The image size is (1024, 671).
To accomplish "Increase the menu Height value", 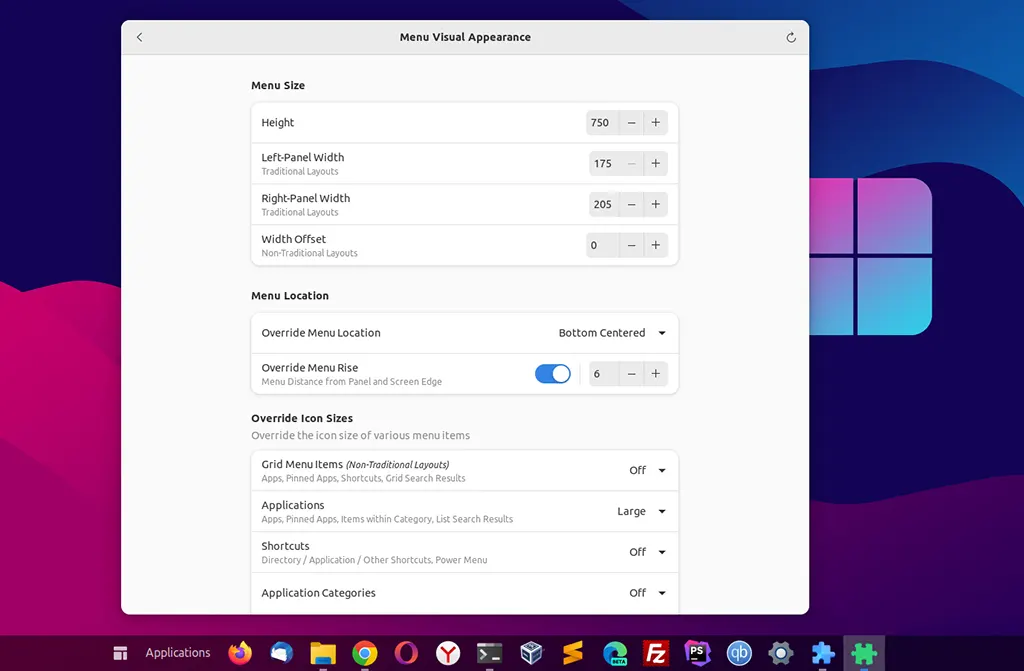I will tap(656, 123).
